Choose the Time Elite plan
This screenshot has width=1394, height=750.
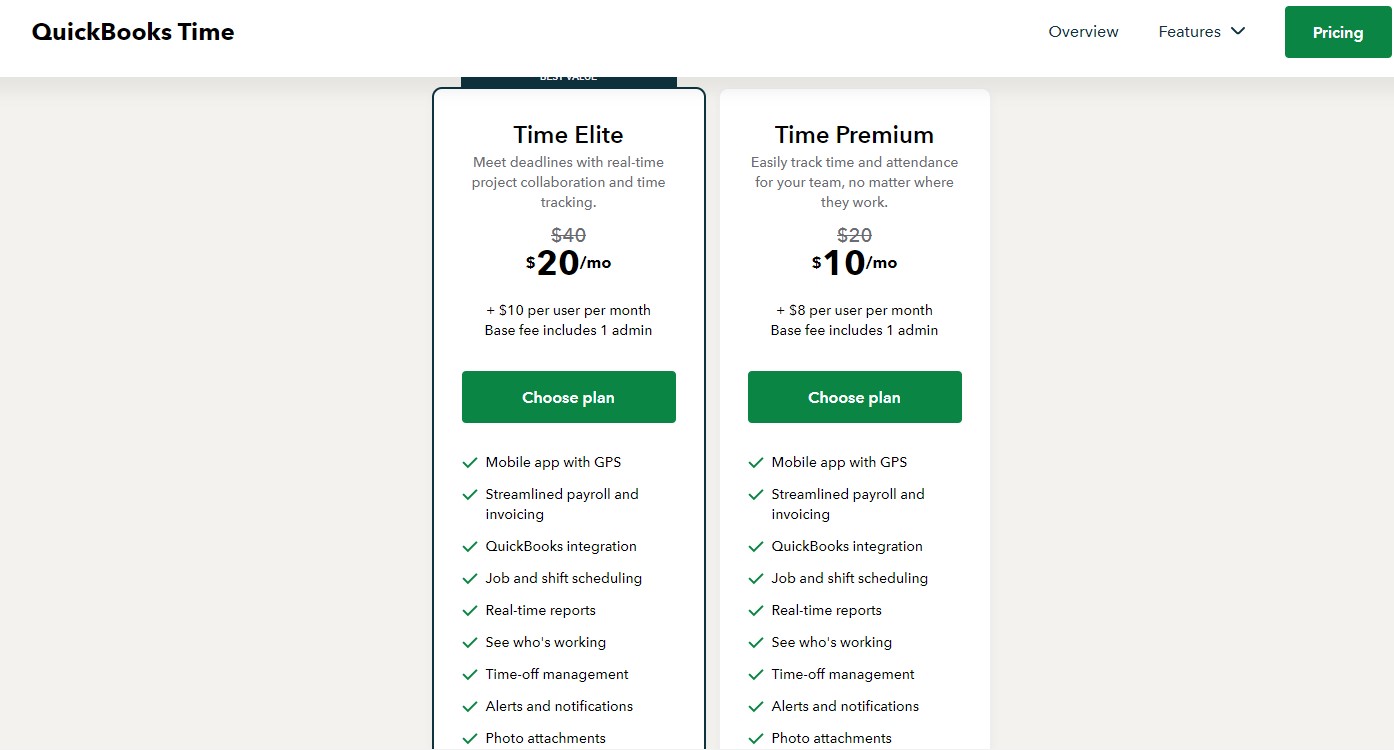[x=568, y=397]
